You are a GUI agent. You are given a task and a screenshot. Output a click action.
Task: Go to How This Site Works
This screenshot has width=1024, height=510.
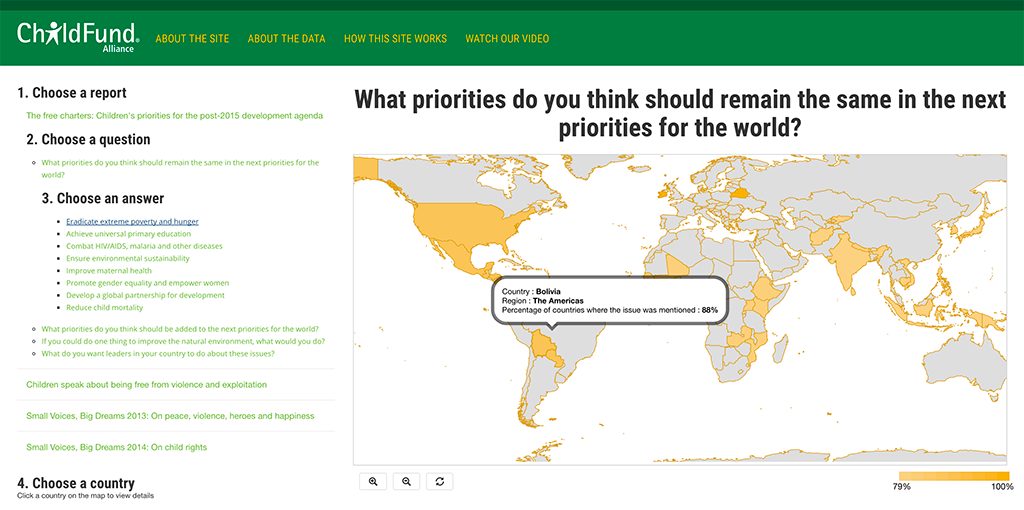(x=395, y=39)
